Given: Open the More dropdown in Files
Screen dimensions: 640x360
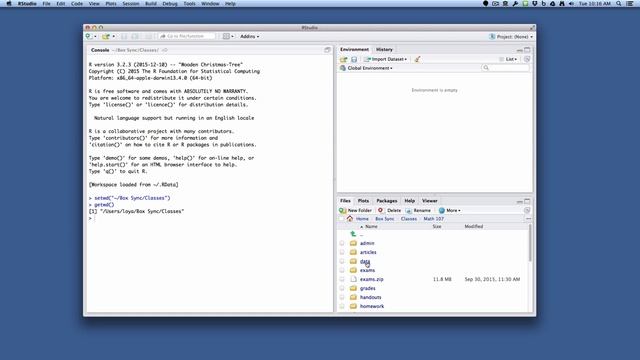Looking at the screenshot, I should point(449,211).
